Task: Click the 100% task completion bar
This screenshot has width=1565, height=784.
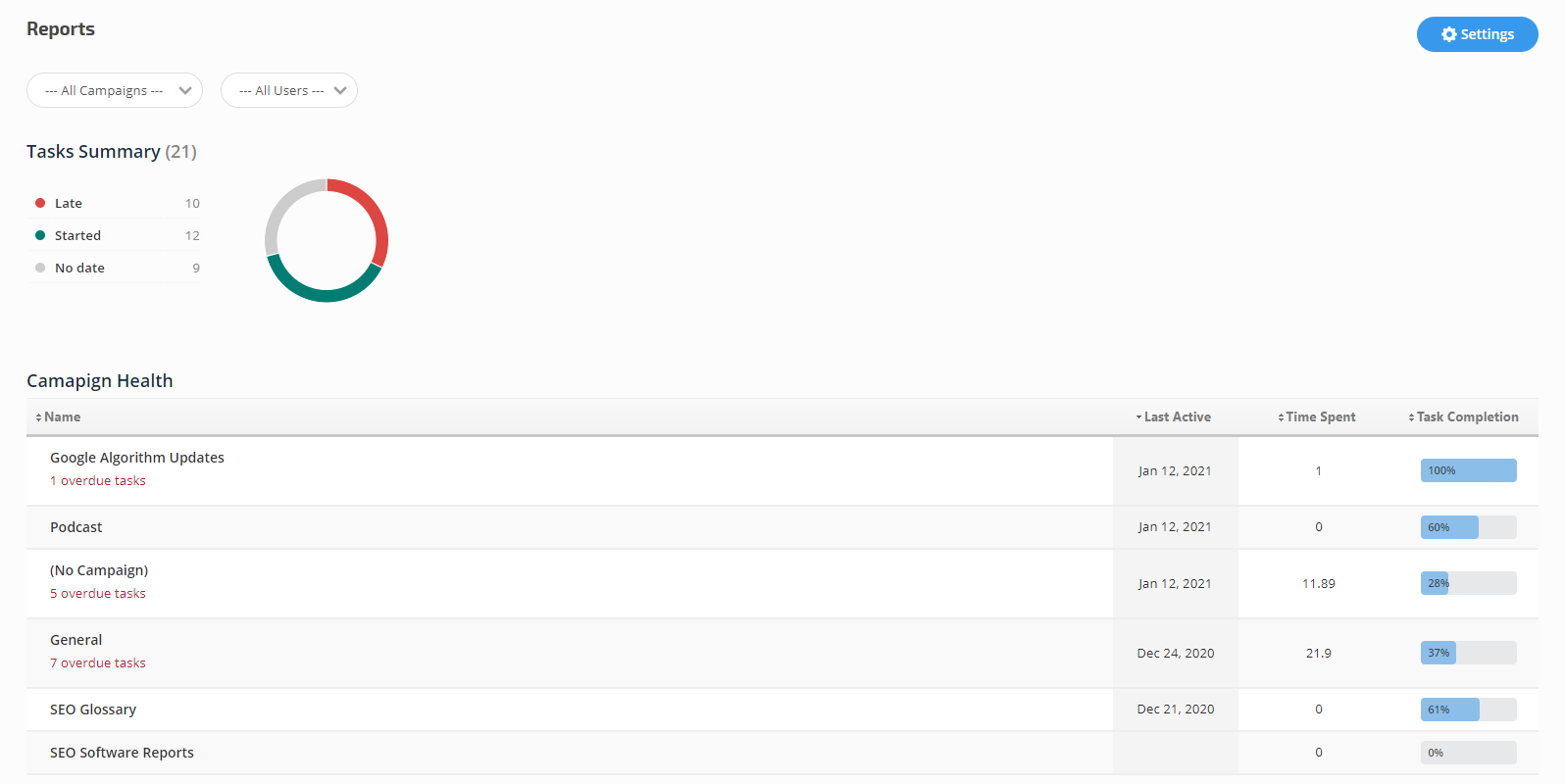Action: 1468,470
